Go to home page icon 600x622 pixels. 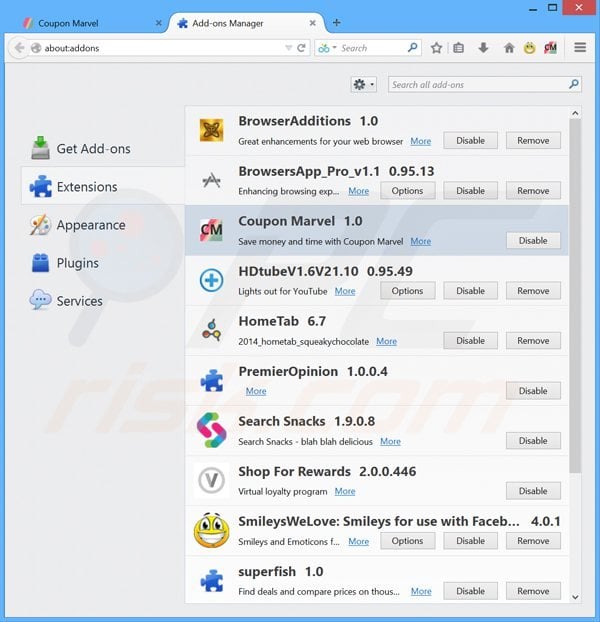click(x=509, y=48)
